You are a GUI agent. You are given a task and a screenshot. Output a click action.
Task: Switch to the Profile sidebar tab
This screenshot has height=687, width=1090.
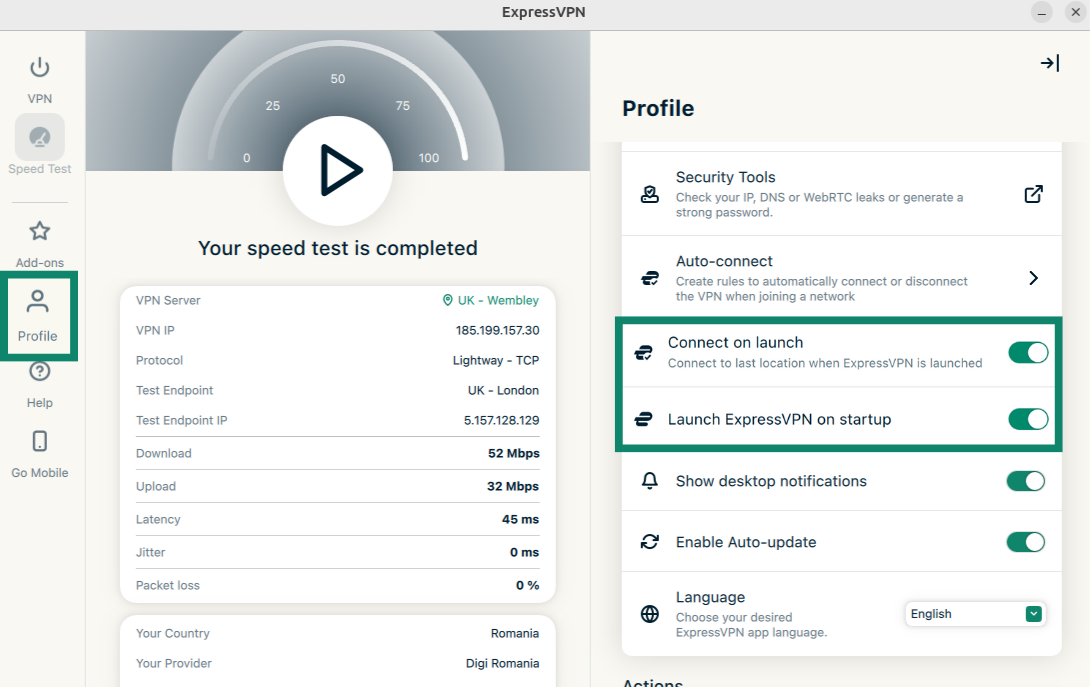click(x=38, y=315)
